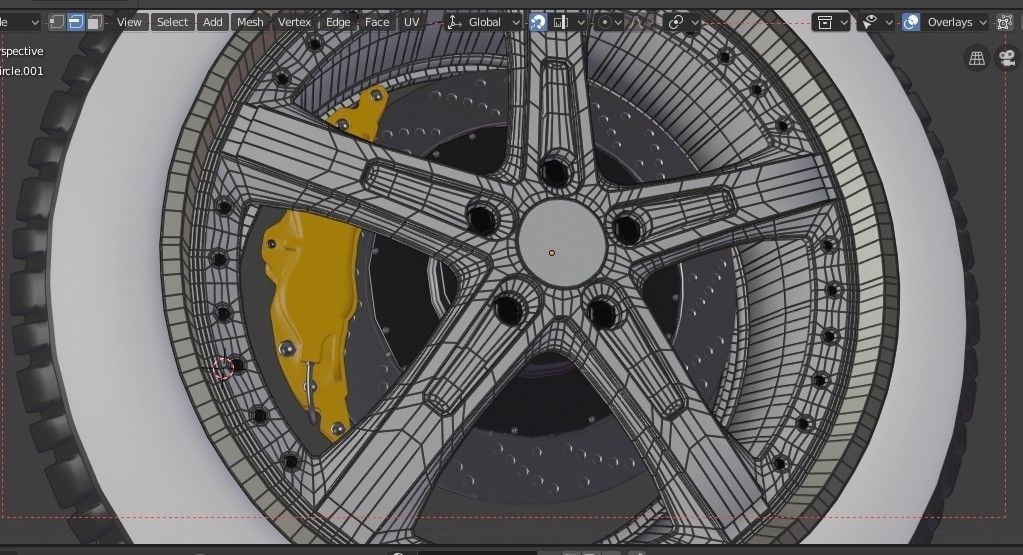Toggle perspective/orthographic grid view icon
The height and width of the screenshot is (555, 1023).
click(977, 59)
